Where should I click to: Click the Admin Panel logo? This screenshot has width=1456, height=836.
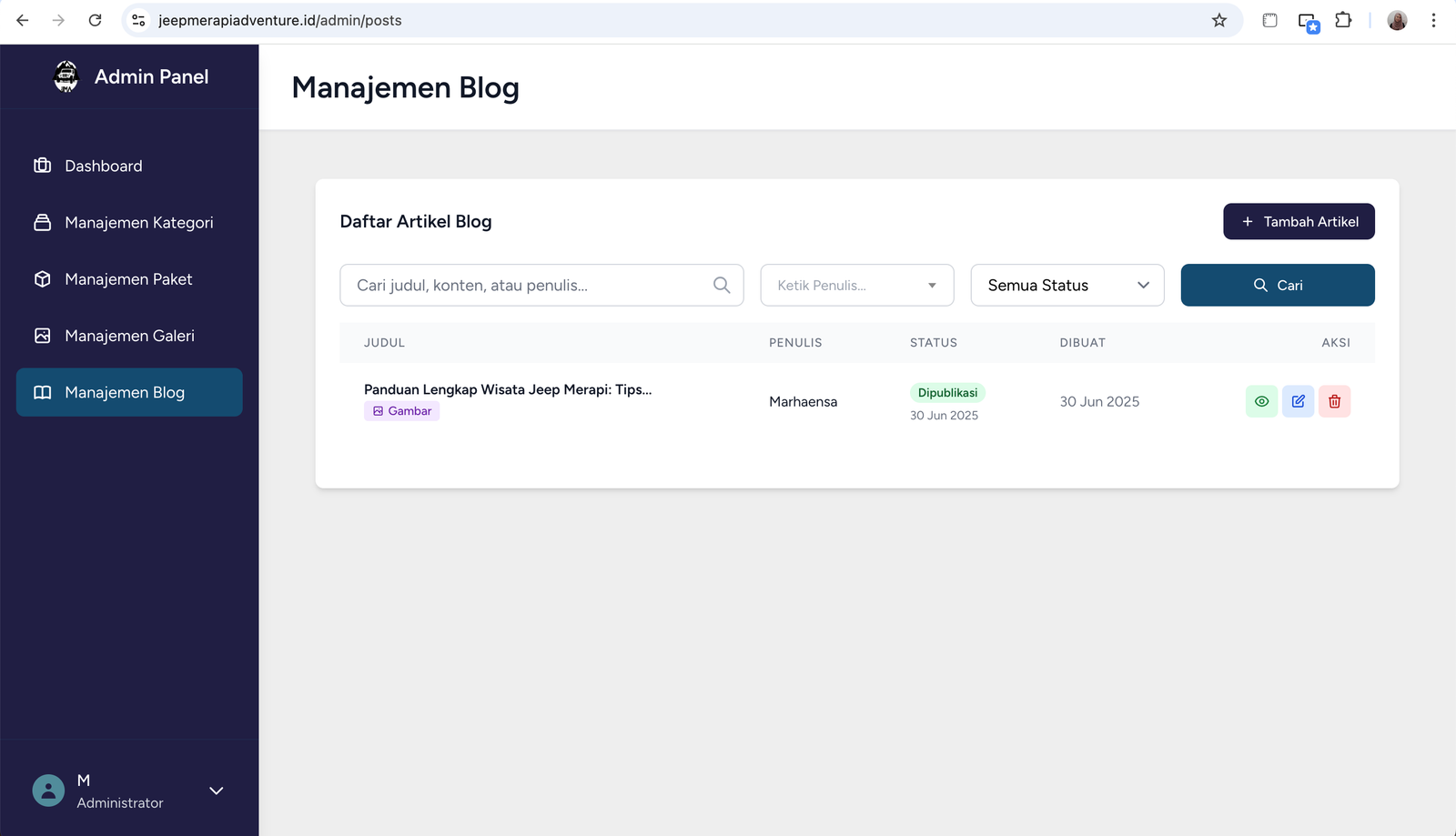coord(66,76)
